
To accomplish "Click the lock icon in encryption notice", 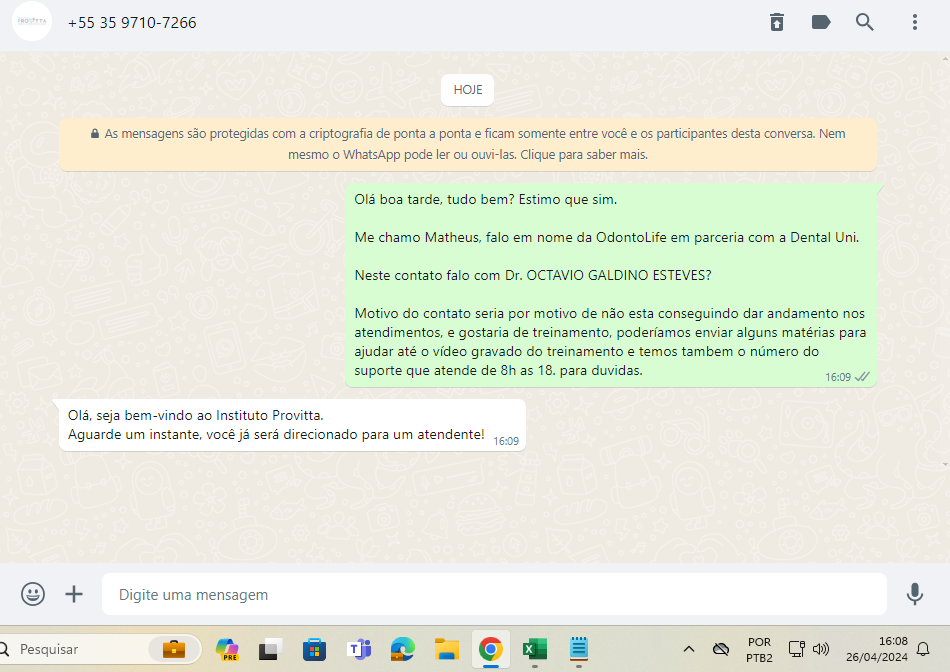I will (95, 133).
